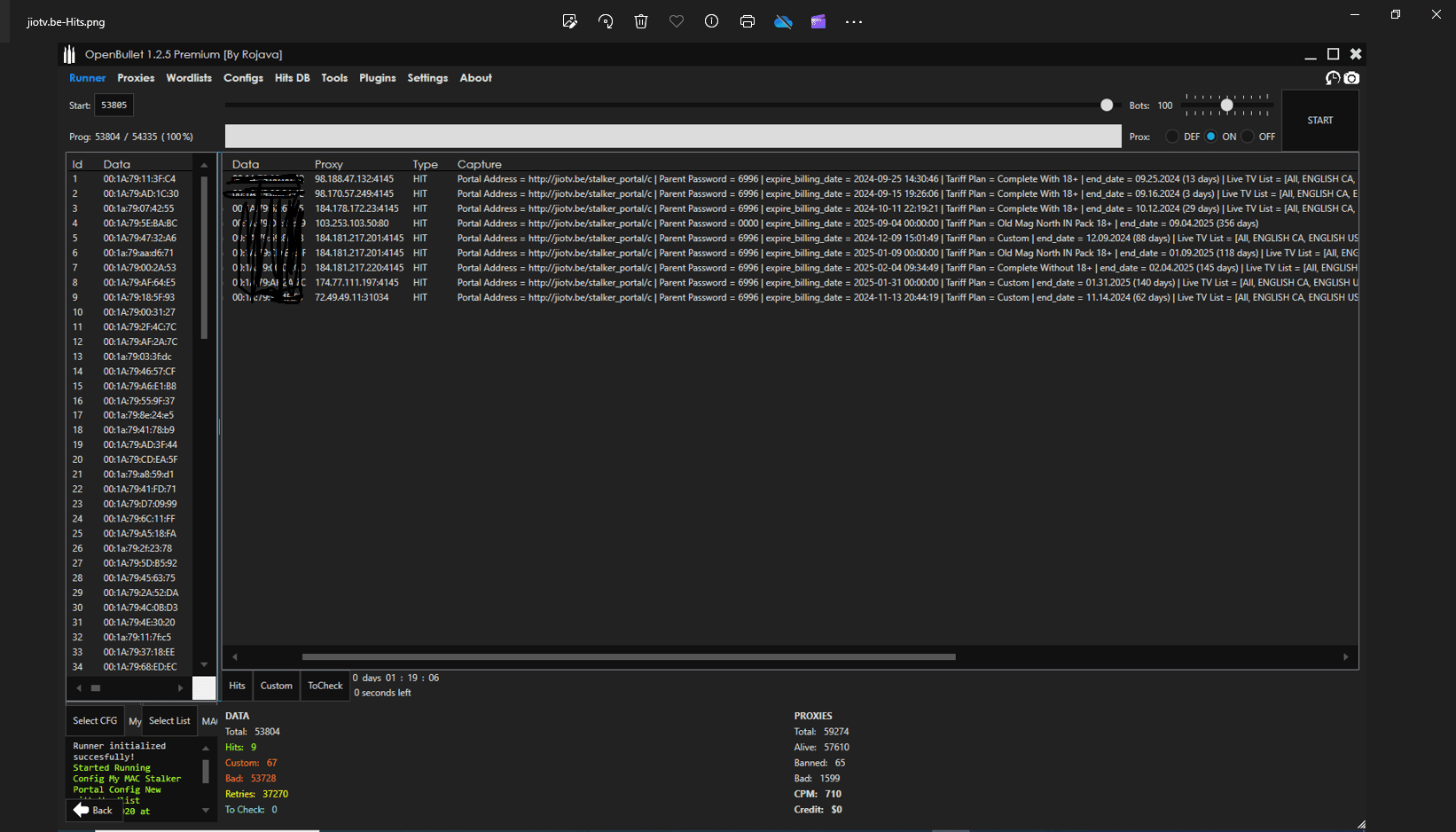Image resolution: width=1456 pixels, height=832 pixels.
Task: Switch to the Hits tab
Action: point(237,686)
